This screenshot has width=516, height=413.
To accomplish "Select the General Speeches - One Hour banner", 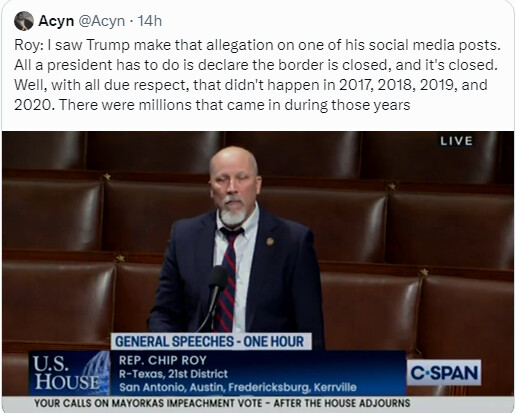I will (x=211, y=342).
